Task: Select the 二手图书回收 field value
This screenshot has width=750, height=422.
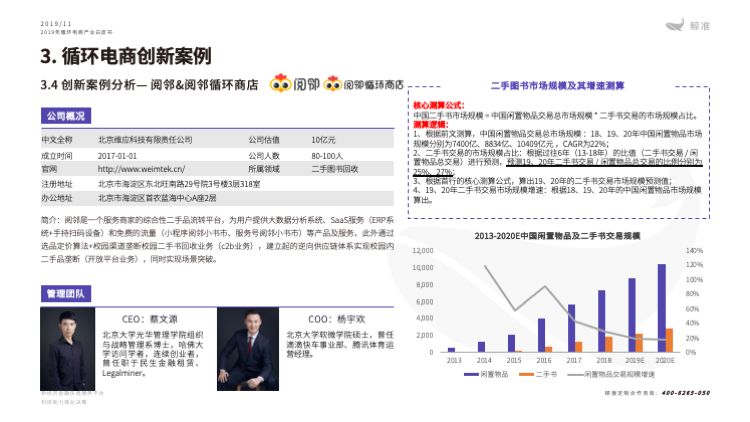Action: [335, 169]
